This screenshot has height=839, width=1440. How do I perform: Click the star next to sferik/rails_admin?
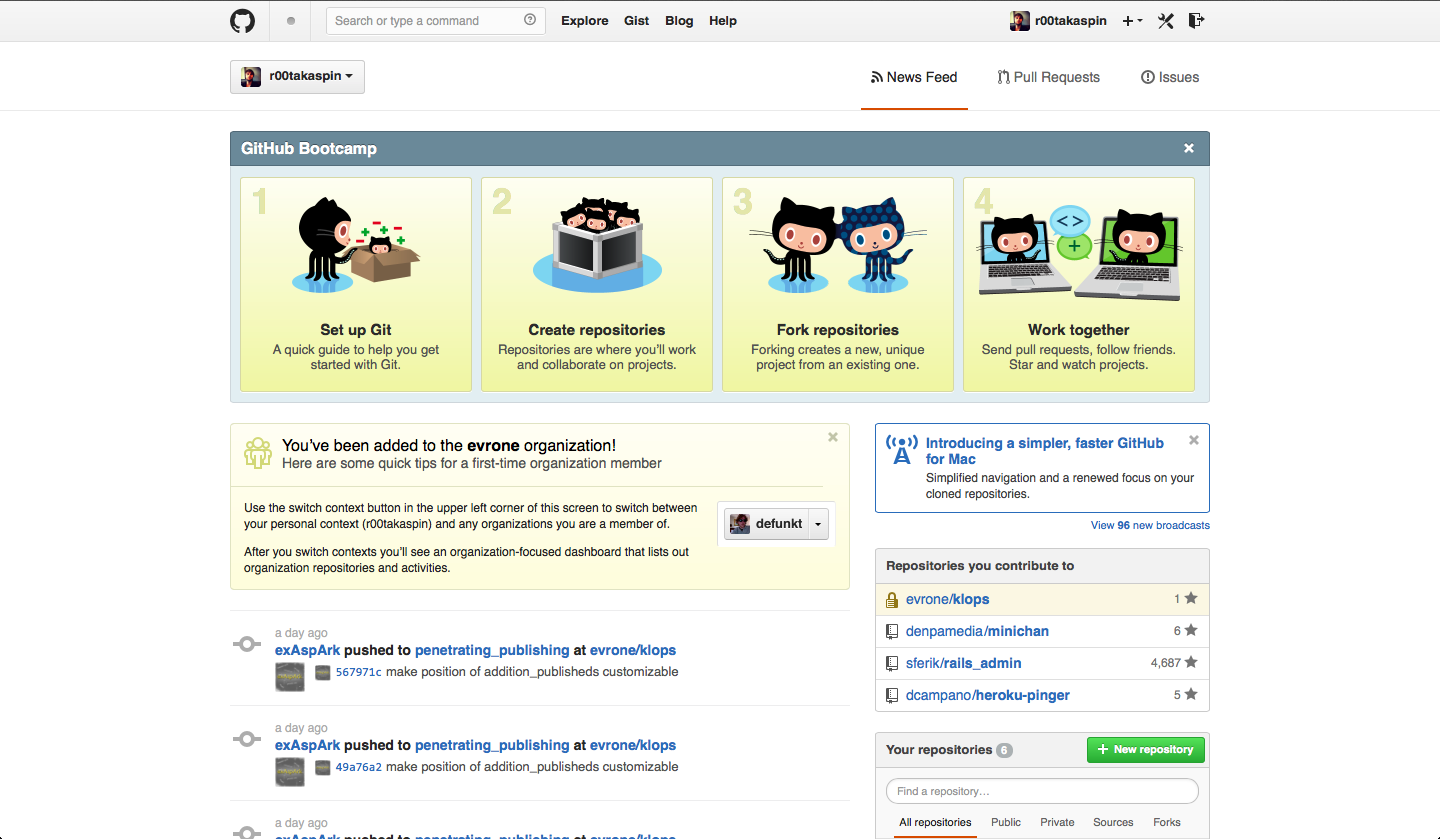pos(1191,663)
